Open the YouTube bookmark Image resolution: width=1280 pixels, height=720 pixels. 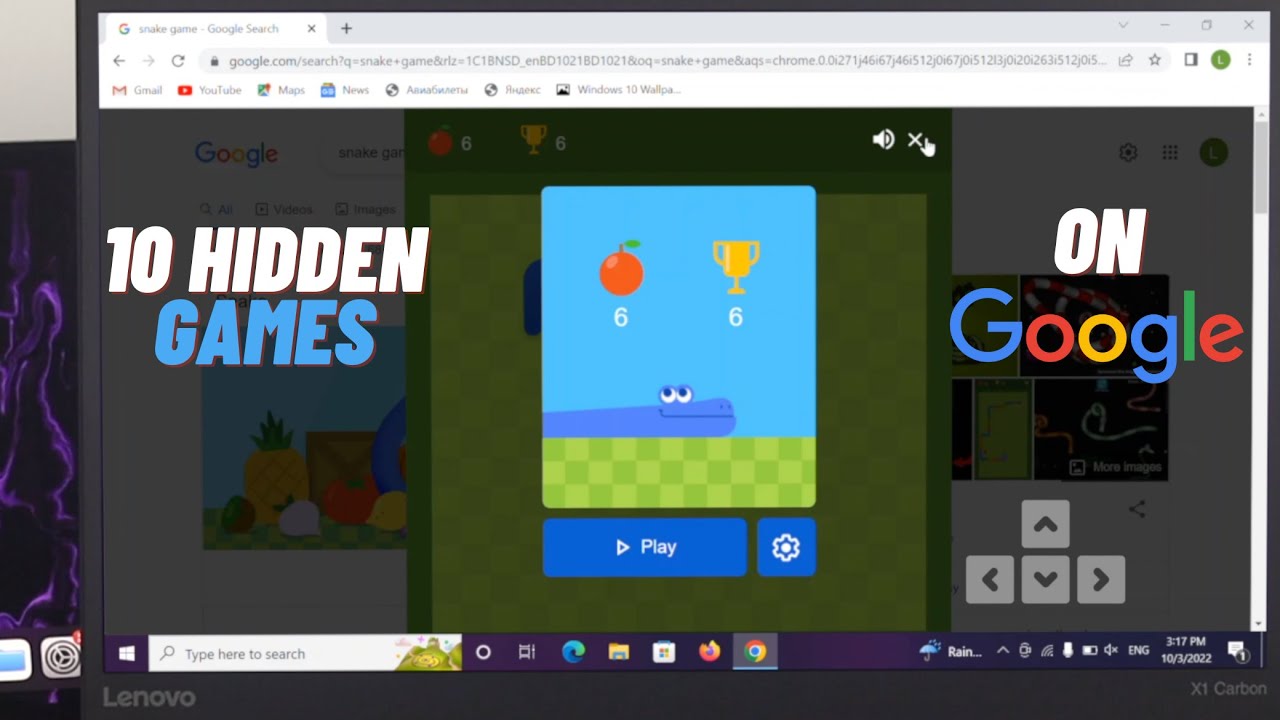(209, 90)
